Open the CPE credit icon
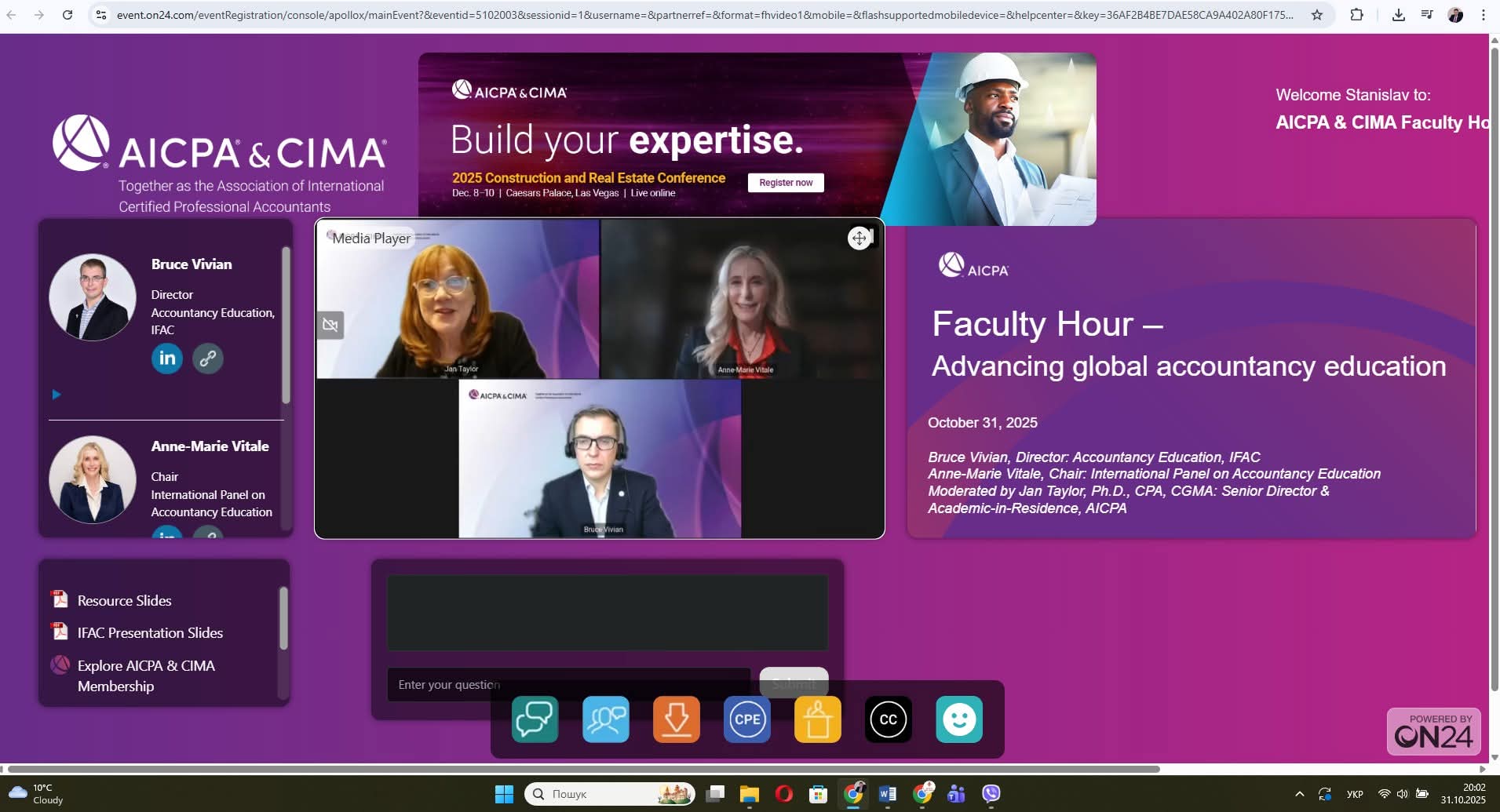Image resolution: width=1500 pixels, height=812 pixels. pyautogui.click(x=747, y=719)
